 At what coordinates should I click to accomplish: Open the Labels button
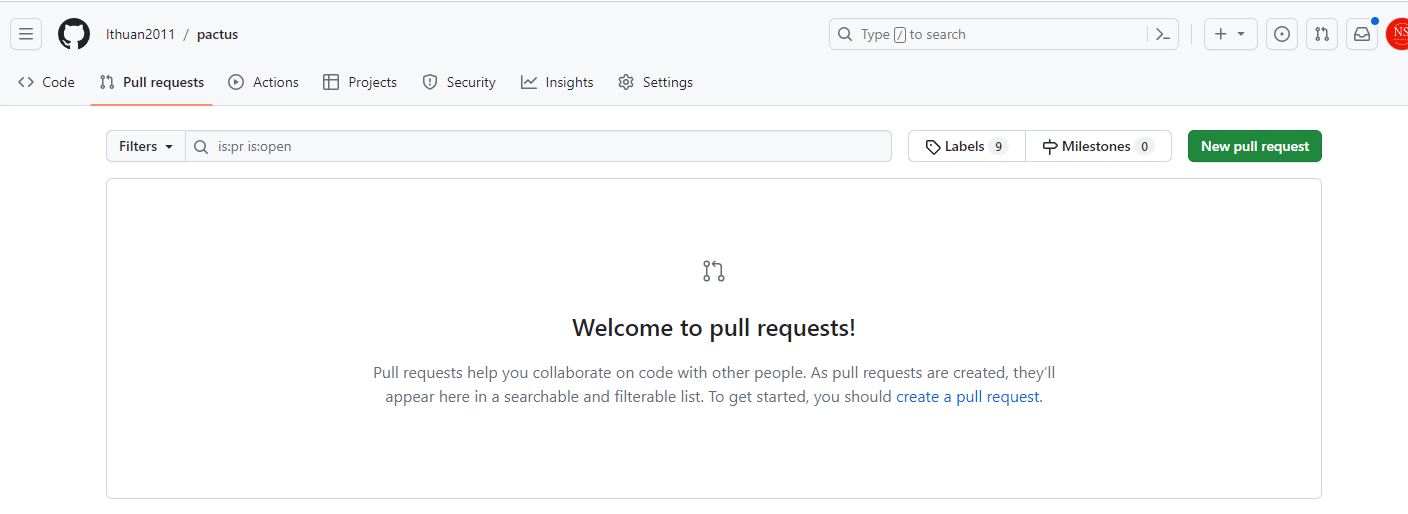[x=966, y=146]
